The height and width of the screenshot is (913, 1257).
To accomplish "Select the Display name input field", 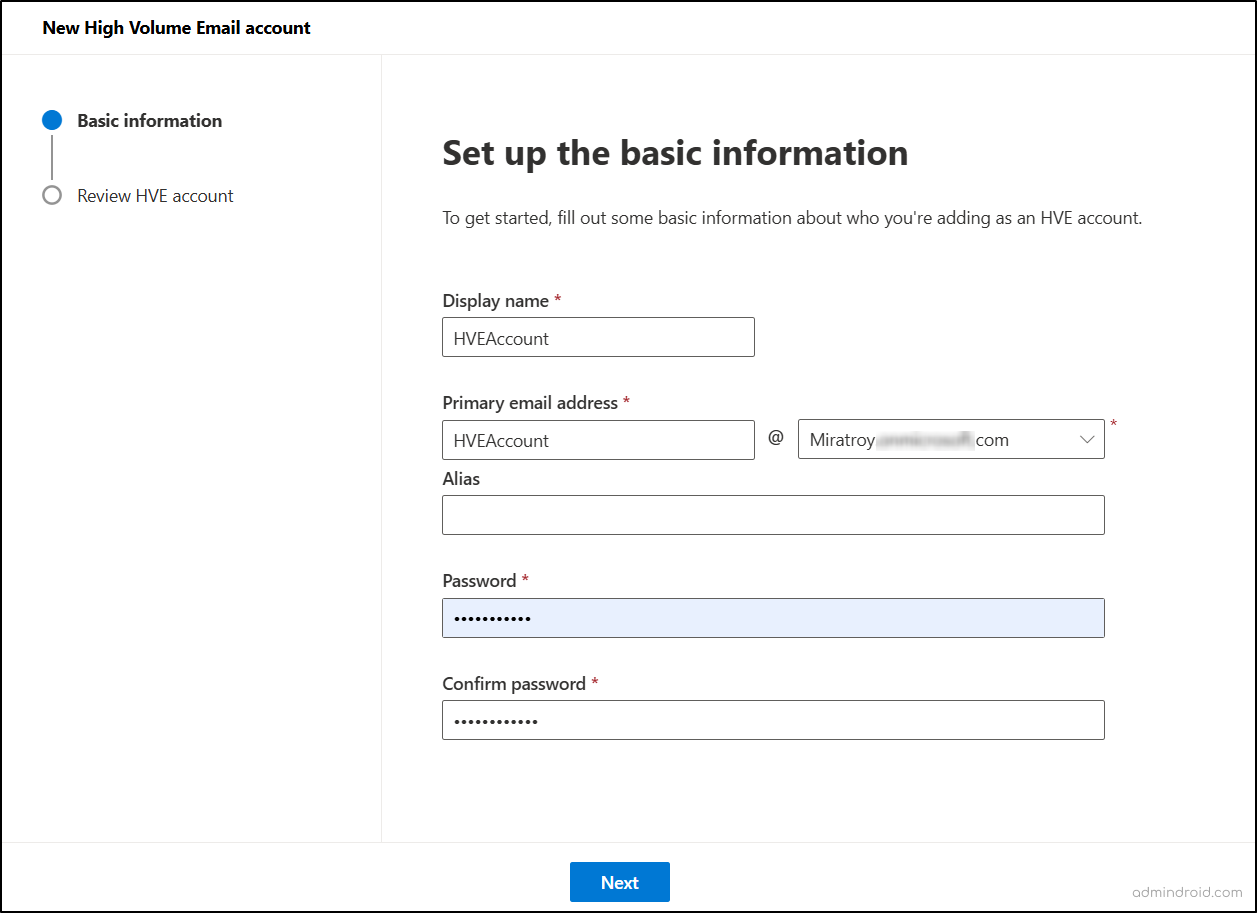I will (x=597, y=337).
